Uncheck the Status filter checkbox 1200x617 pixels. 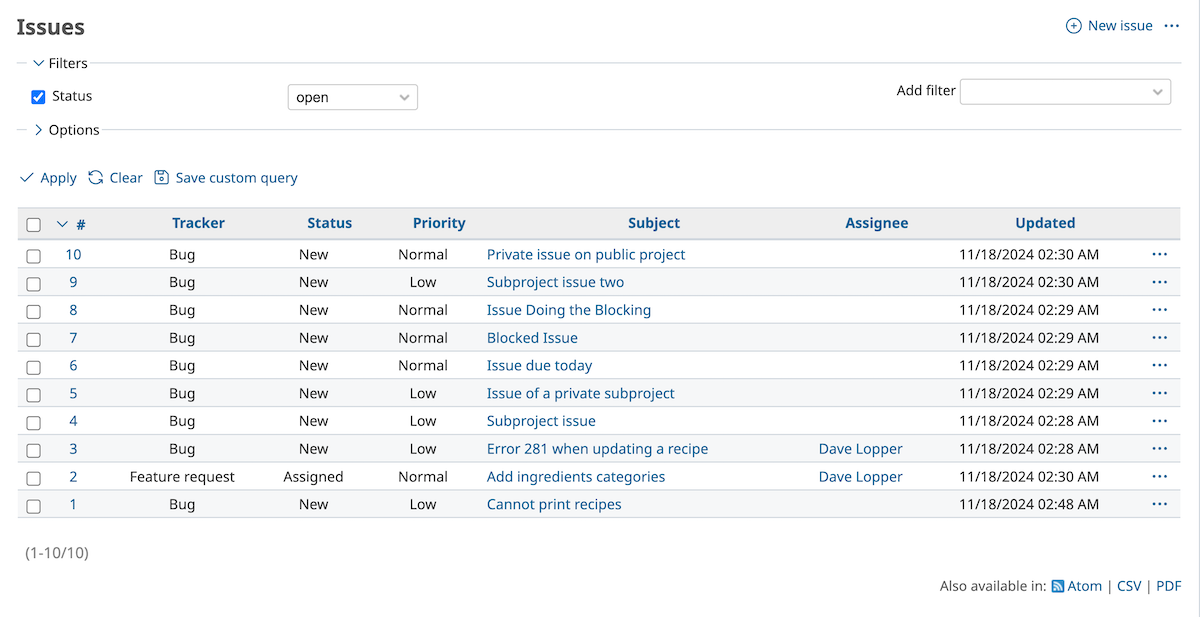[39, 97]
